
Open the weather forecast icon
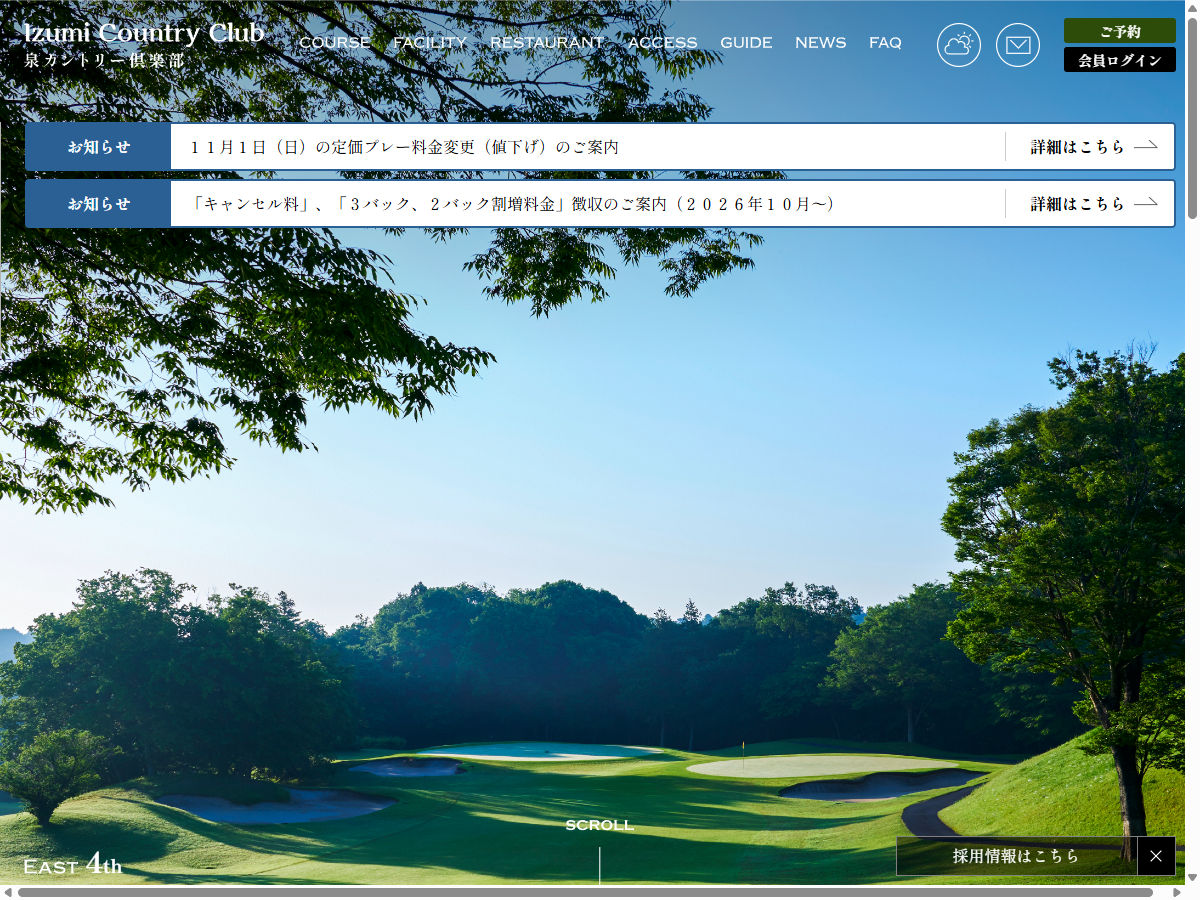958,45
